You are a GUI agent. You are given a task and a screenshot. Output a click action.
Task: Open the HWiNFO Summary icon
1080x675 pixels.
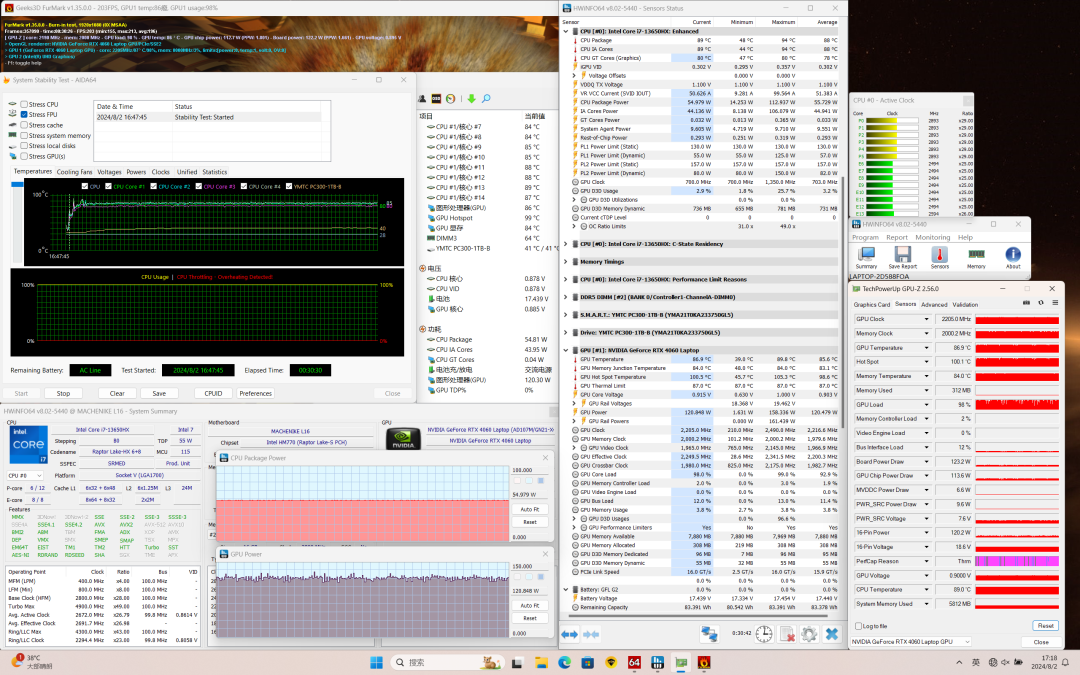pos(866,256)
